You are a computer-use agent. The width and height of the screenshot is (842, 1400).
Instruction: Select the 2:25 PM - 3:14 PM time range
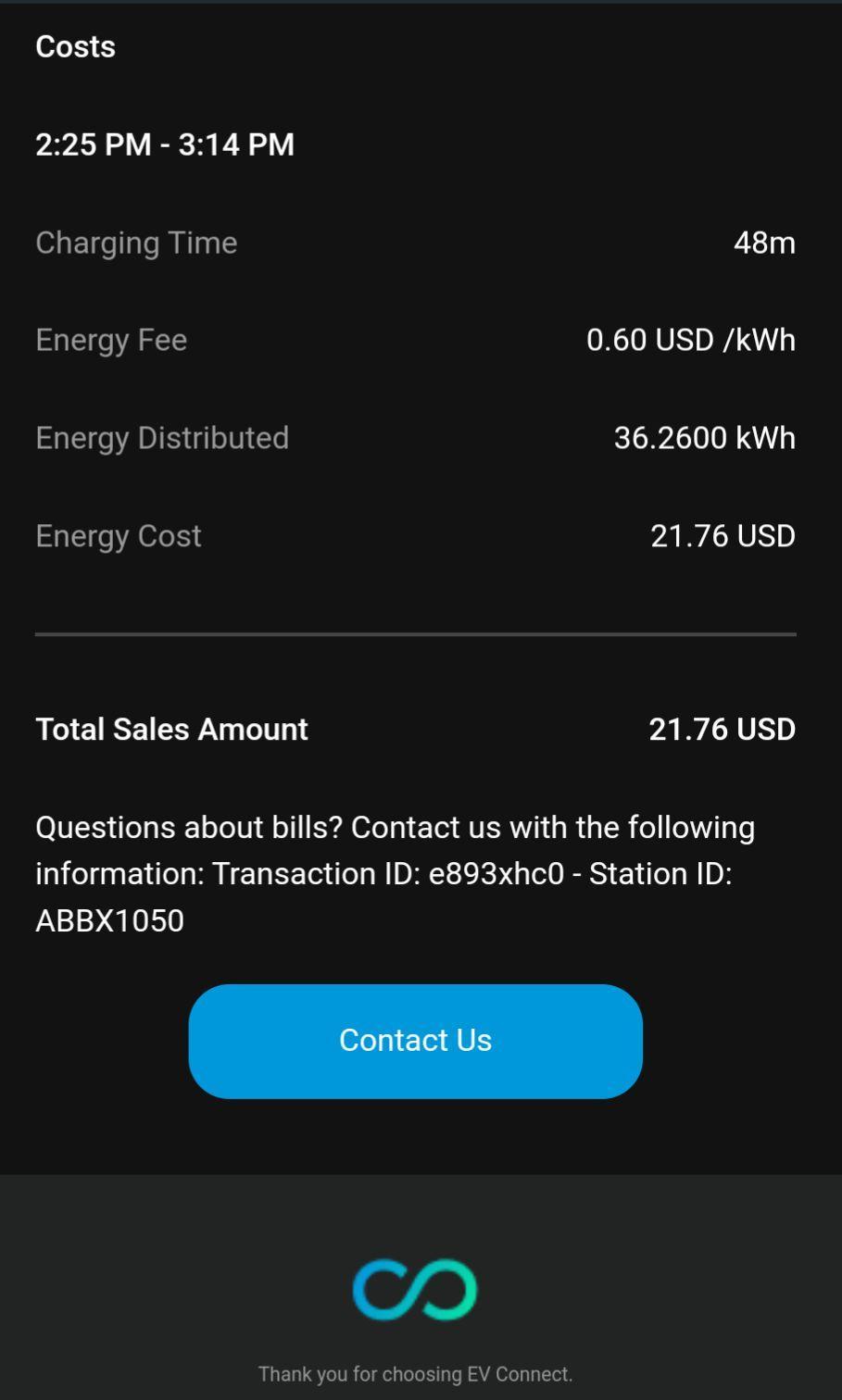[165, 144]
